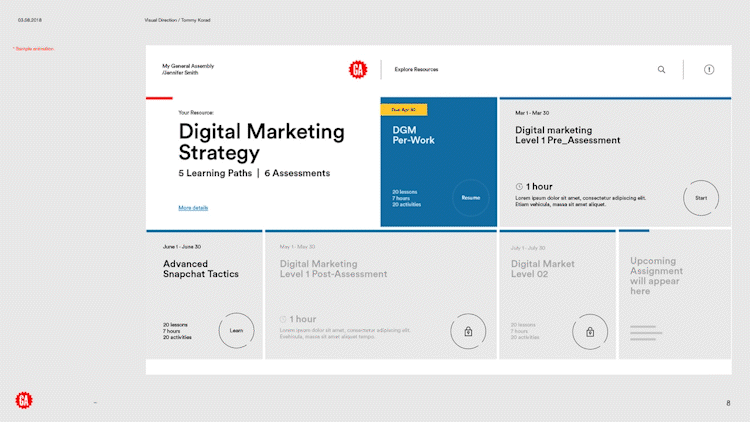Screen dimensions: 750x422
Task: Select Digital Market Level 02 title
Action: [x=542, y=269]
